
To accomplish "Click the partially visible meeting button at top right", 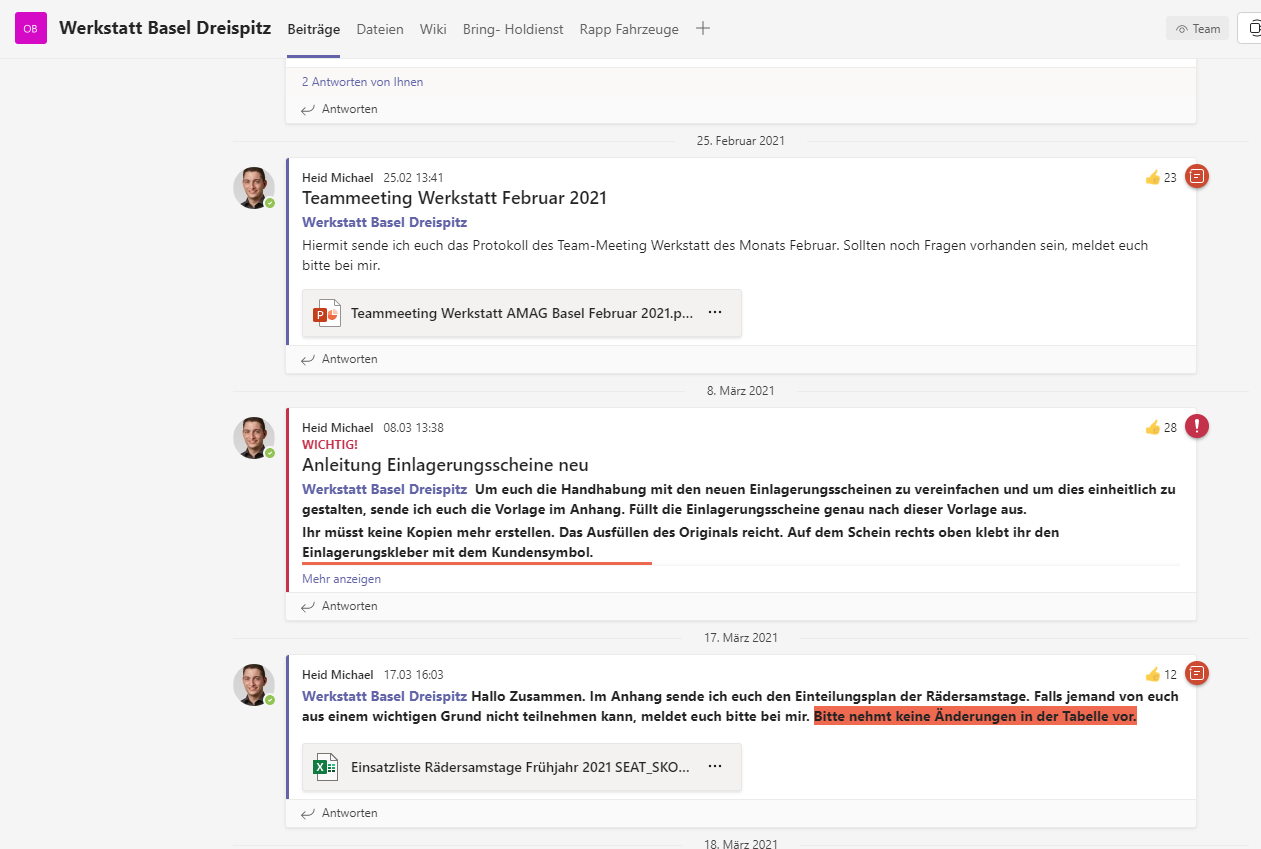I will (1250, 29).
